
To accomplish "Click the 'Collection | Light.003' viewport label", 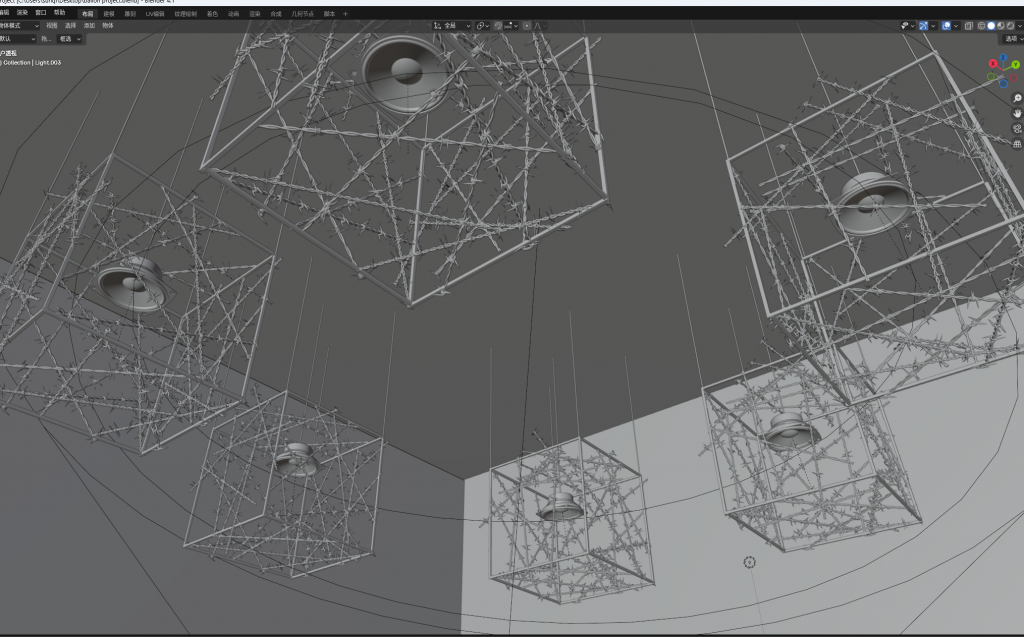I will coord(32,63).
